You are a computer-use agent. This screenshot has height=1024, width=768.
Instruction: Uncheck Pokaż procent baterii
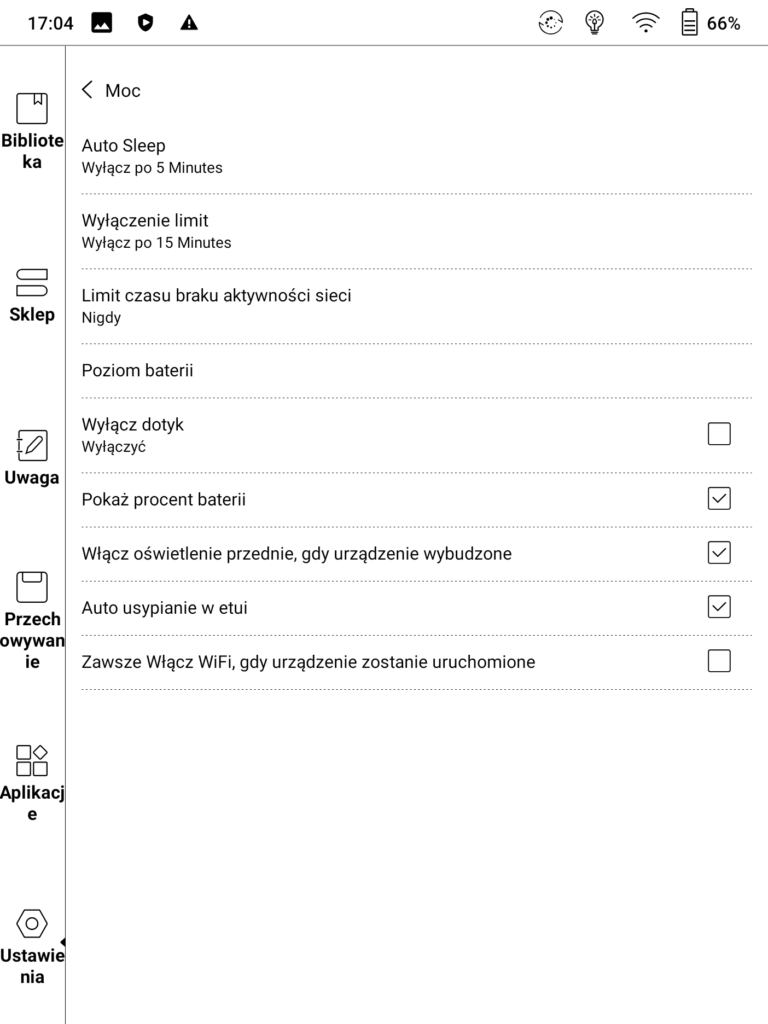point(719,498)
